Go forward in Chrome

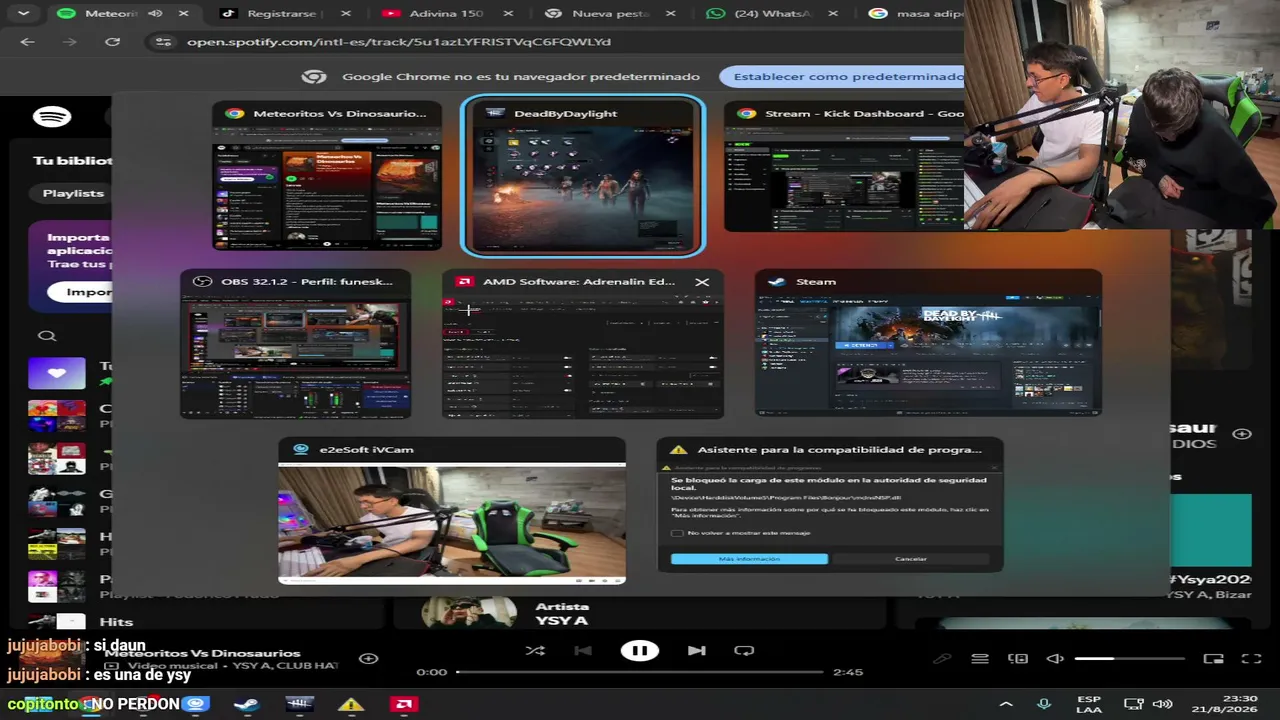click(69, 42)
